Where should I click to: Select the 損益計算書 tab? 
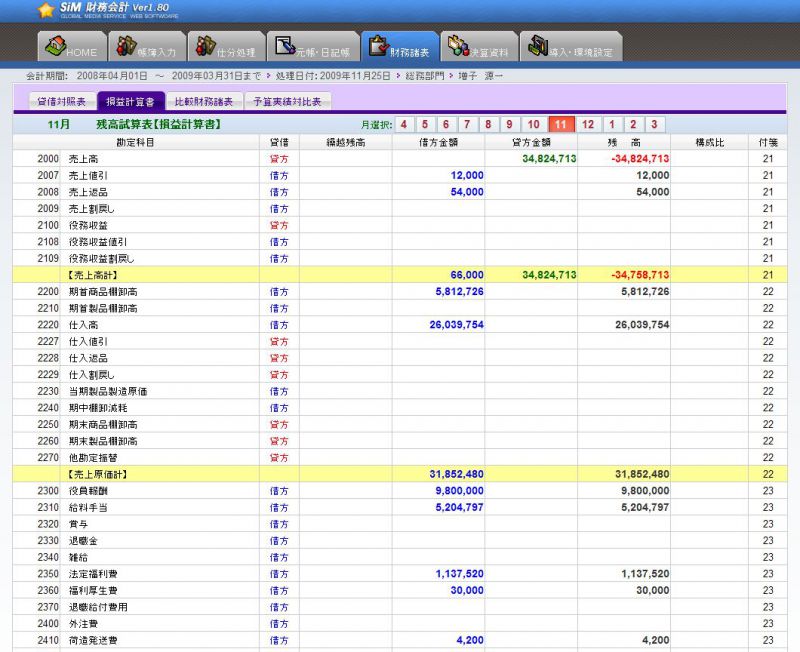coord(129,101)
